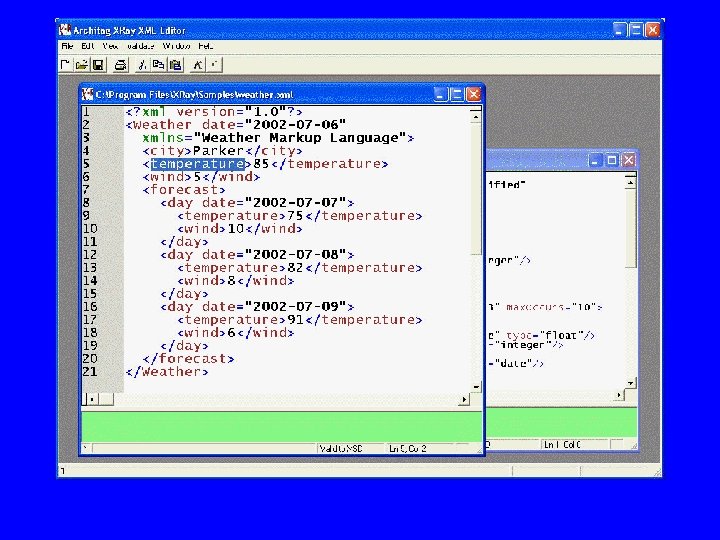Click the day date "2002-07-07" on line 8
The height and width of the screenshot is (540, 720).
coord(295,202)
